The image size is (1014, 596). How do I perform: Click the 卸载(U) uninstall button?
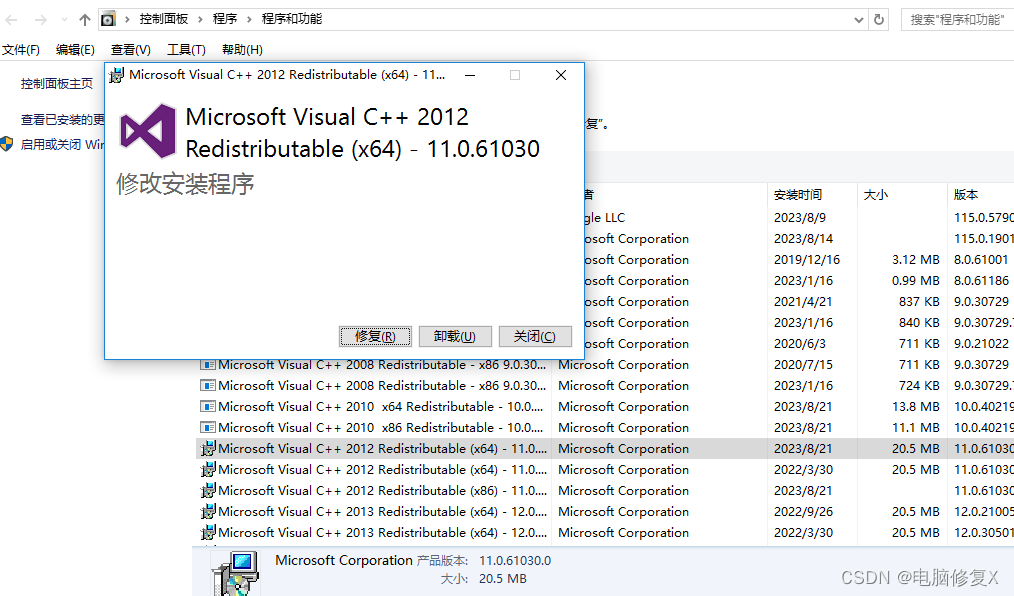pyautogui.click(x=455, y=336)
